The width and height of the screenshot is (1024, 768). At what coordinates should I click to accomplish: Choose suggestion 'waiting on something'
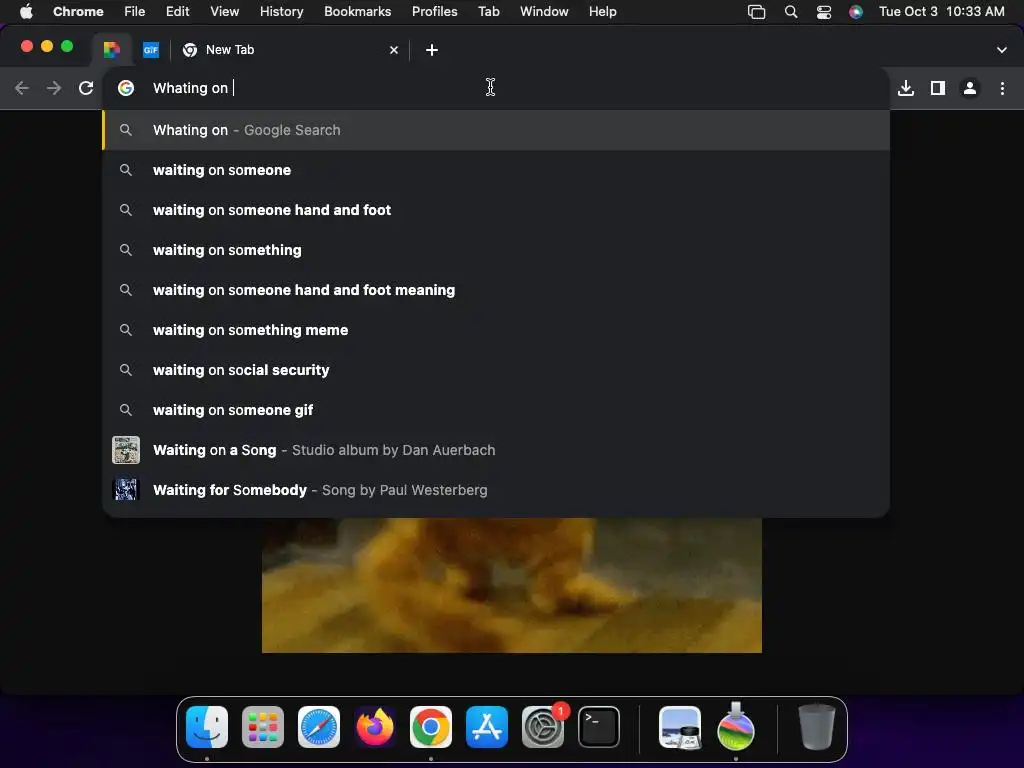(496, 250)
